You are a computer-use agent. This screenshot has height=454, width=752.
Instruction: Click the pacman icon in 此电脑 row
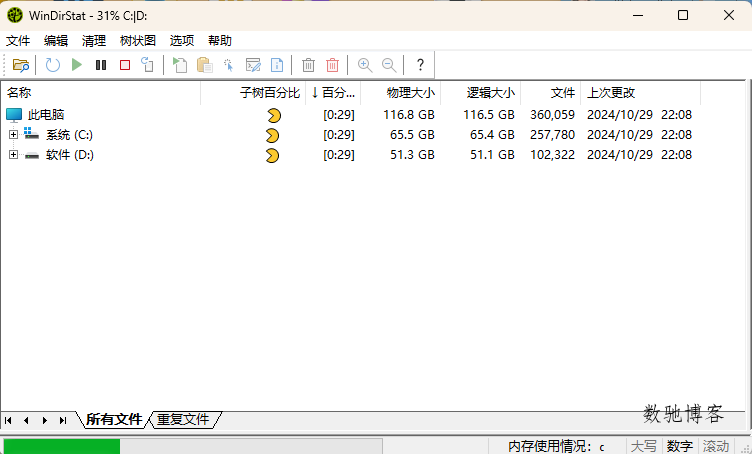pos(274,115)
